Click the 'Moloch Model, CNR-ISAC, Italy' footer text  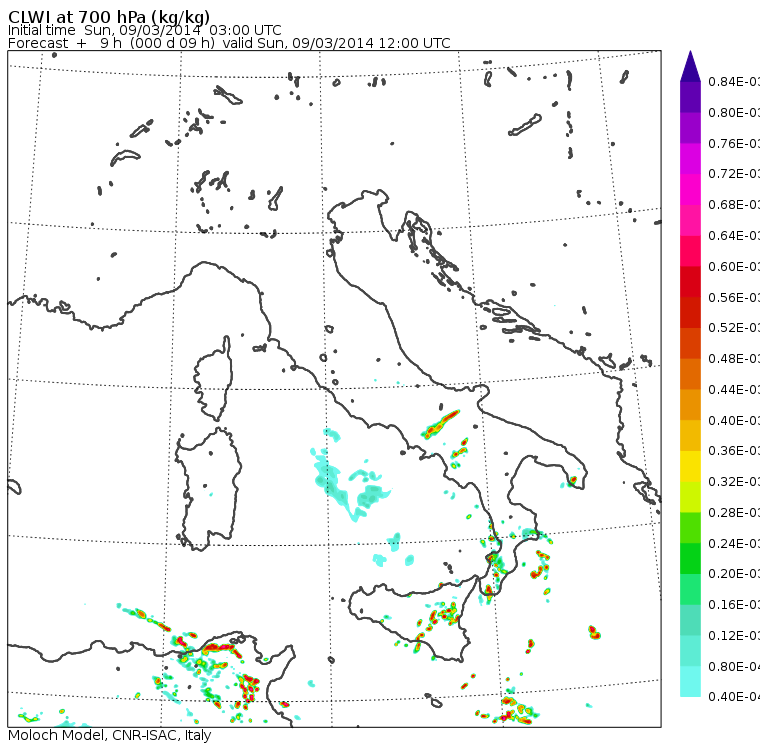click(x=110, y=735)
